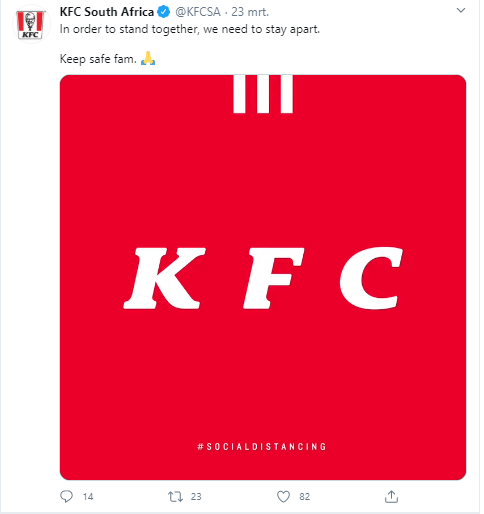The image size is (484, 514).
Task: Click the retweet count 23
Action: click(196, 497)
